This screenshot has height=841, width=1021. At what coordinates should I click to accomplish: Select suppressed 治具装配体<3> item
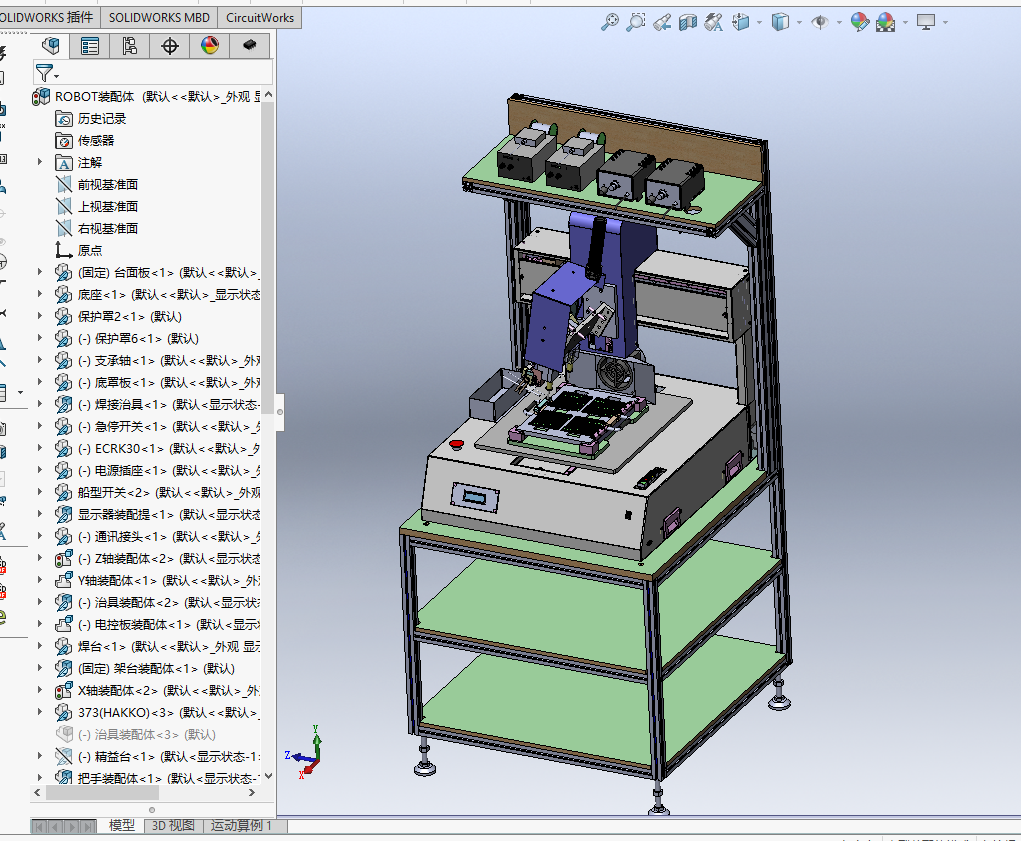pyautogui.click(x=147, y=735)
